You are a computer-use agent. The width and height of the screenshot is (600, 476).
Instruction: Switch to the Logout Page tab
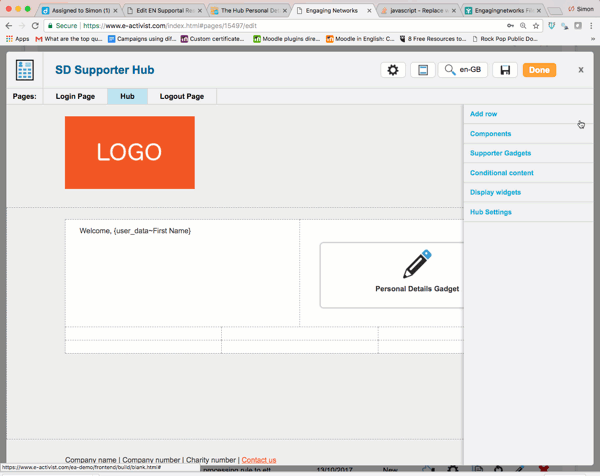[x=181, y=96]
